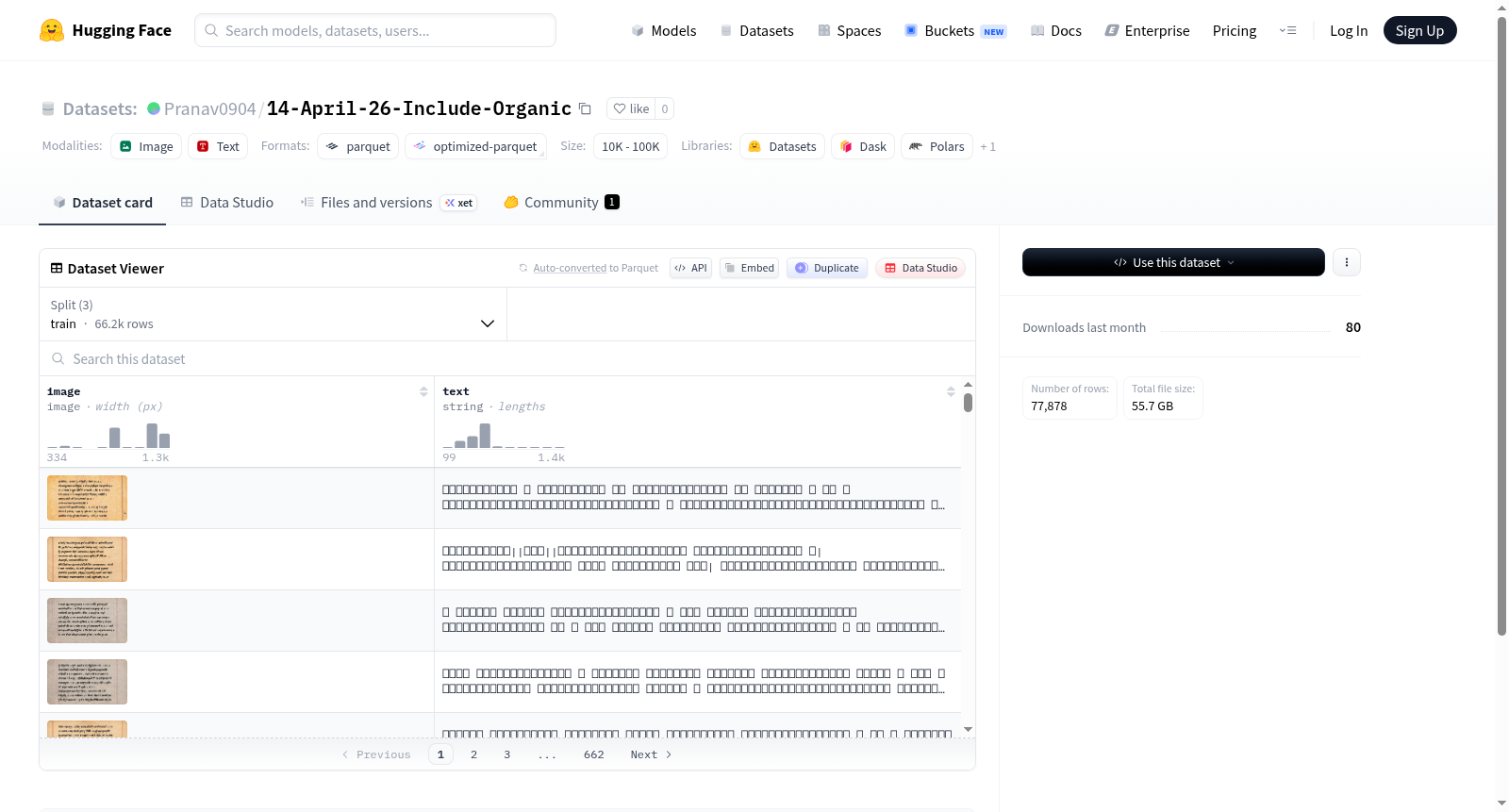Go to page 2 of the viewer
The height and width of the screenshot is (812, 1509).
tap(473, 754)
